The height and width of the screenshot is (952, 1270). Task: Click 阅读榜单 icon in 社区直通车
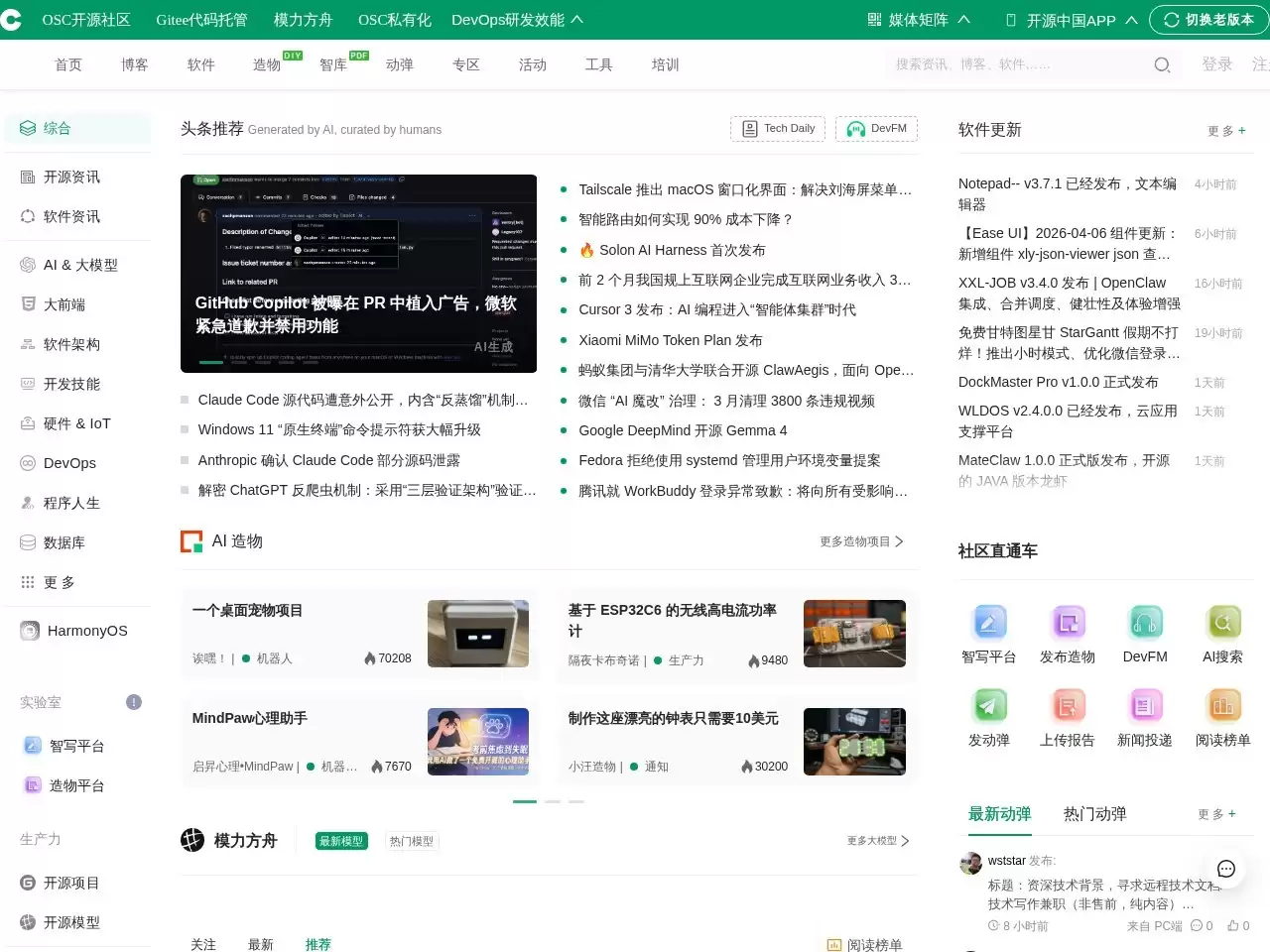click(1222, 706)
